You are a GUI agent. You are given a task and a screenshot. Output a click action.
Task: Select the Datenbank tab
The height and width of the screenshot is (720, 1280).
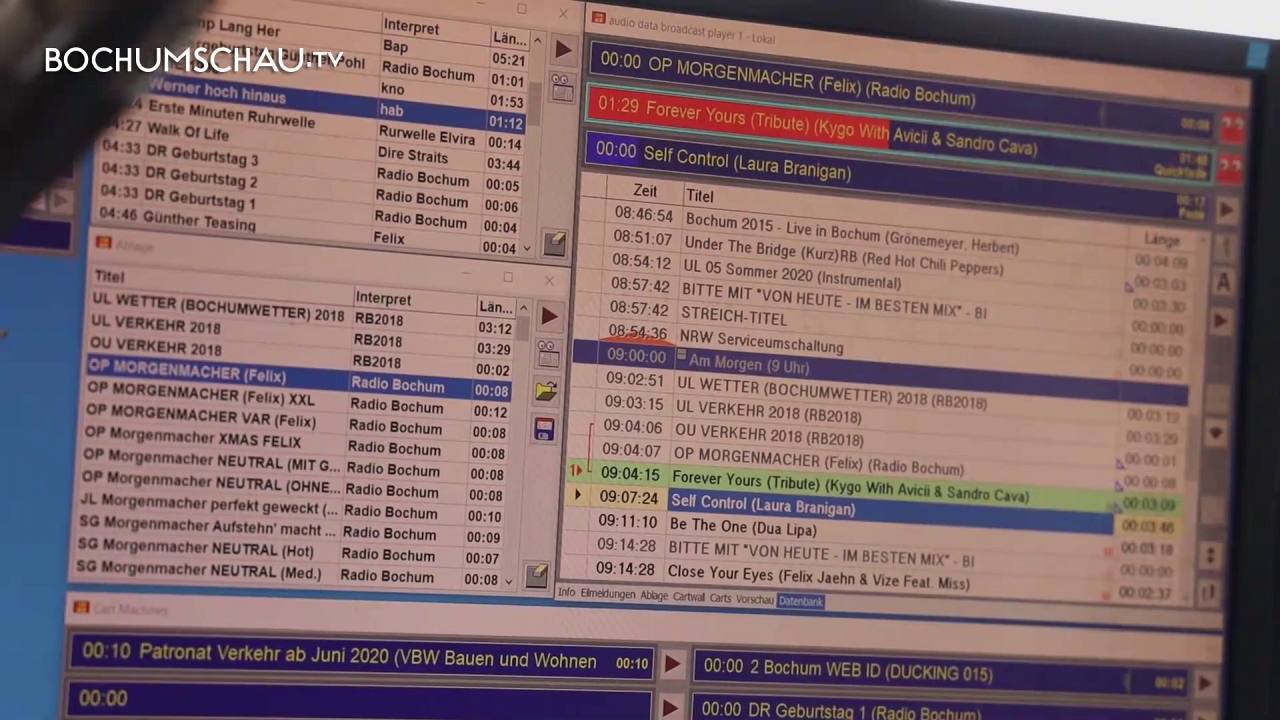[801, 601]
